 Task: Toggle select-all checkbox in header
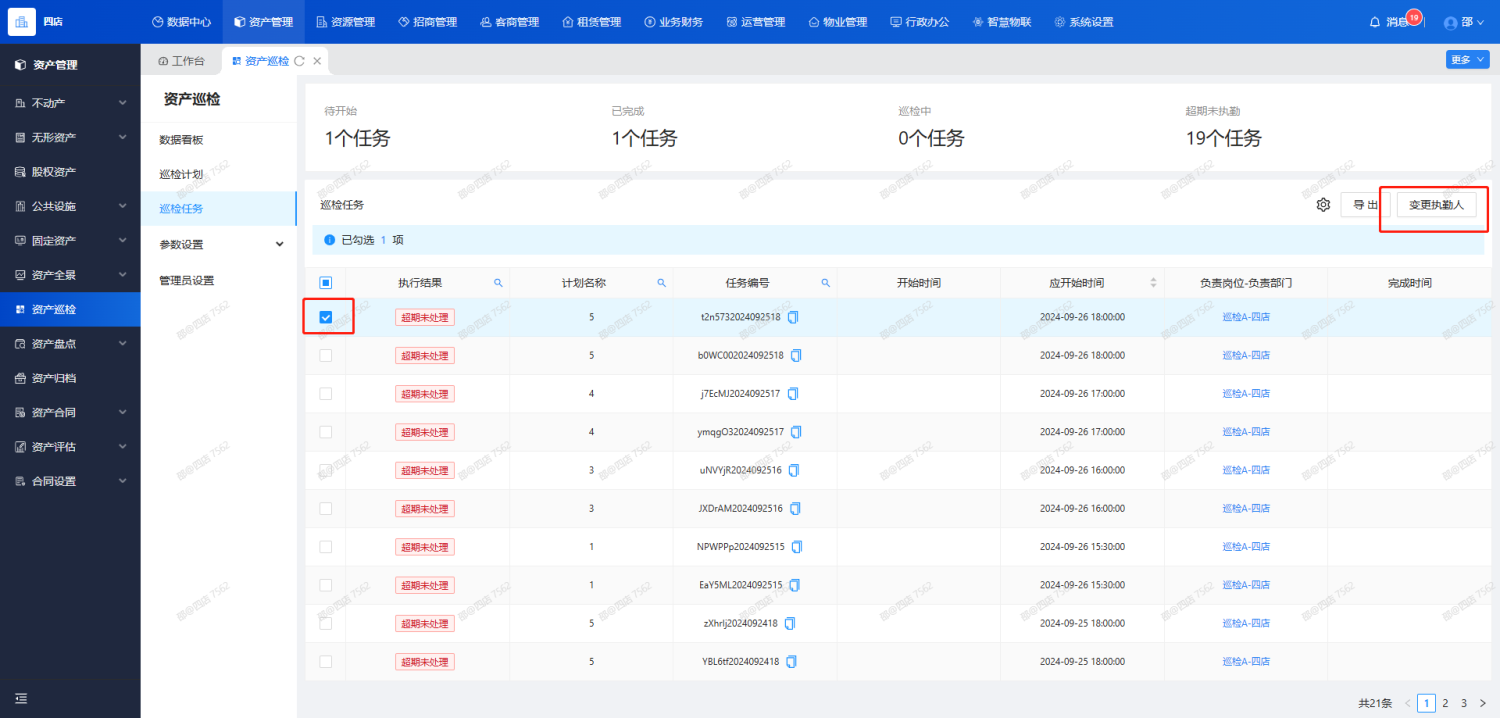pyautogui.click(x=325, y=283)
